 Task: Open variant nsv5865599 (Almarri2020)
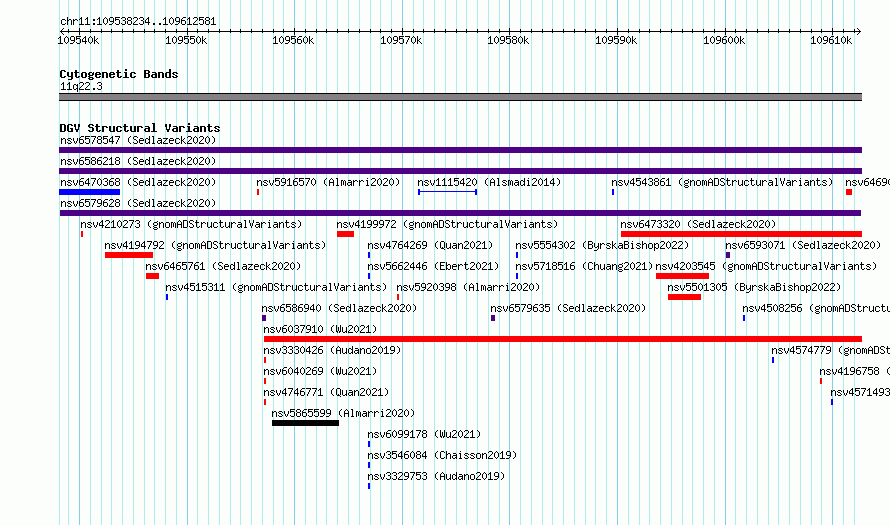click(x=343, y=413)
